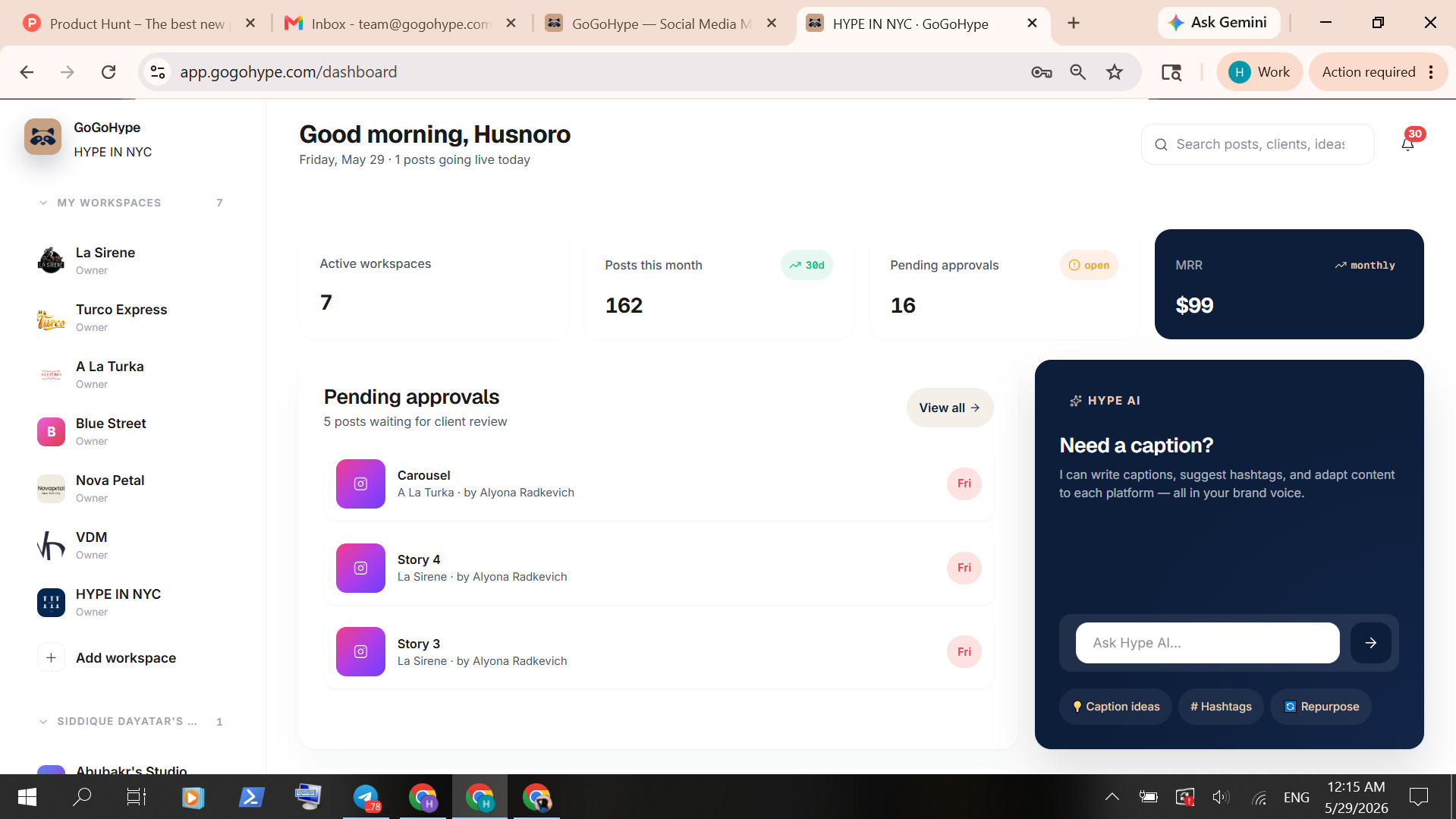Open the Story 3 pending post
This screenshot has height=819, width=1456.
click(659, 652)
